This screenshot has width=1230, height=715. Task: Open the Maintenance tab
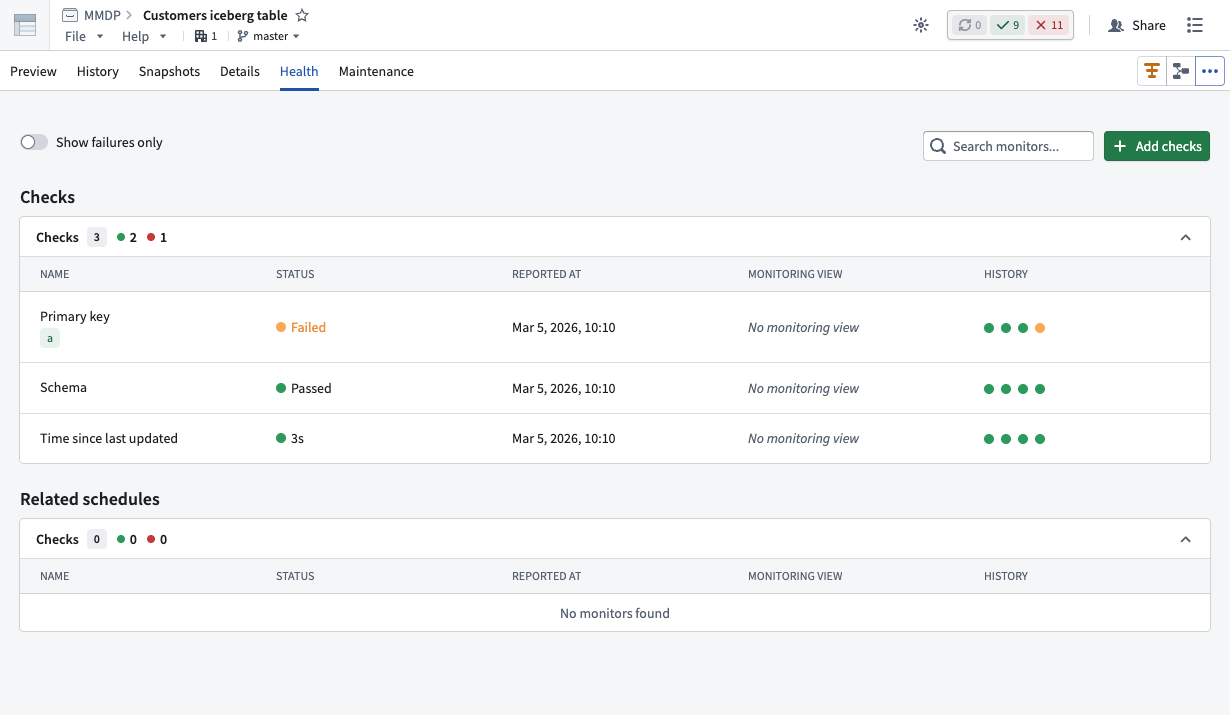pos(376,71)
